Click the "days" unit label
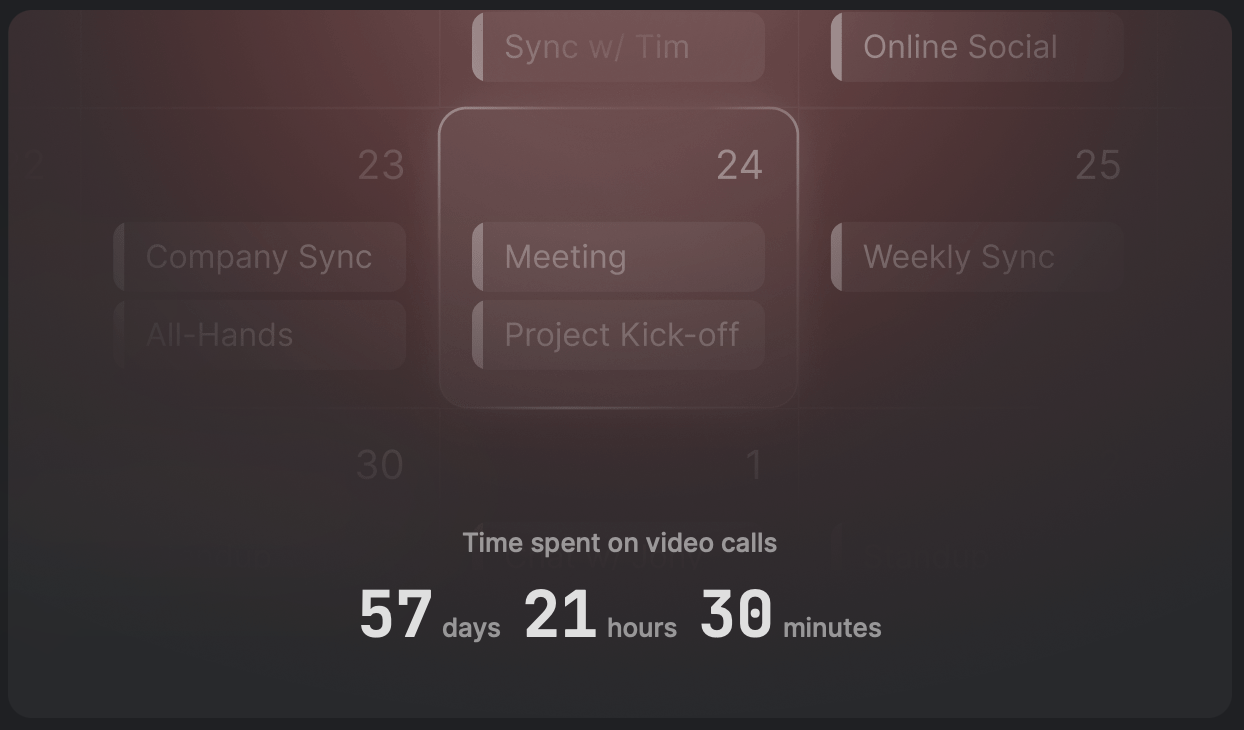This screenshot has width=1244, height=730. point(471,628)
